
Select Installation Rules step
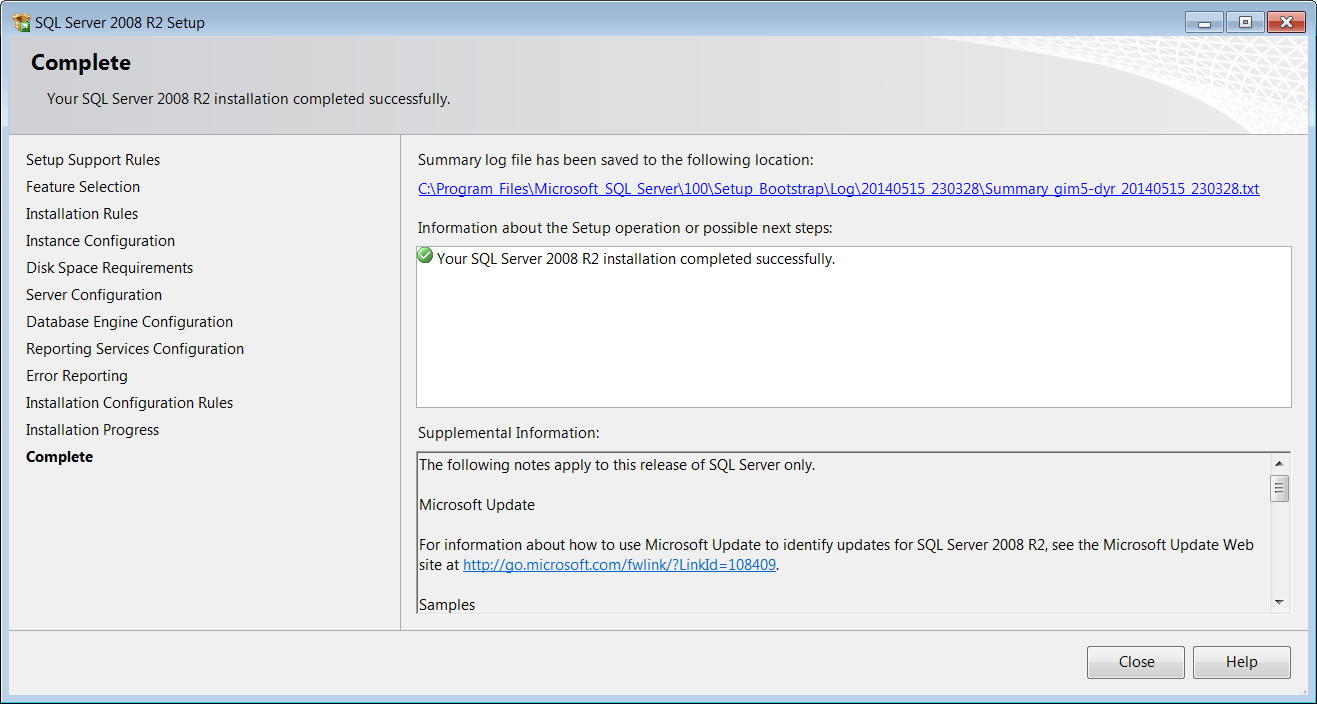coord(82,214)
